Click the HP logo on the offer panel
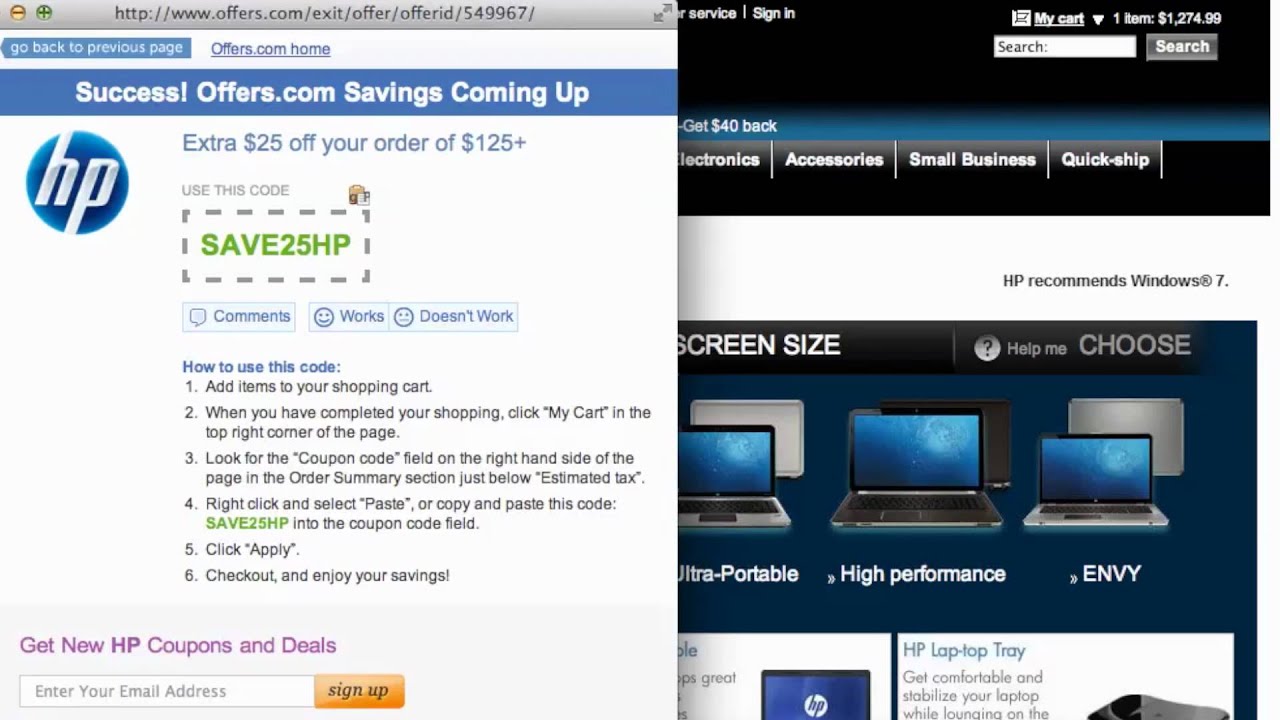Screen dimensions: 1280x720 [77, 183]
